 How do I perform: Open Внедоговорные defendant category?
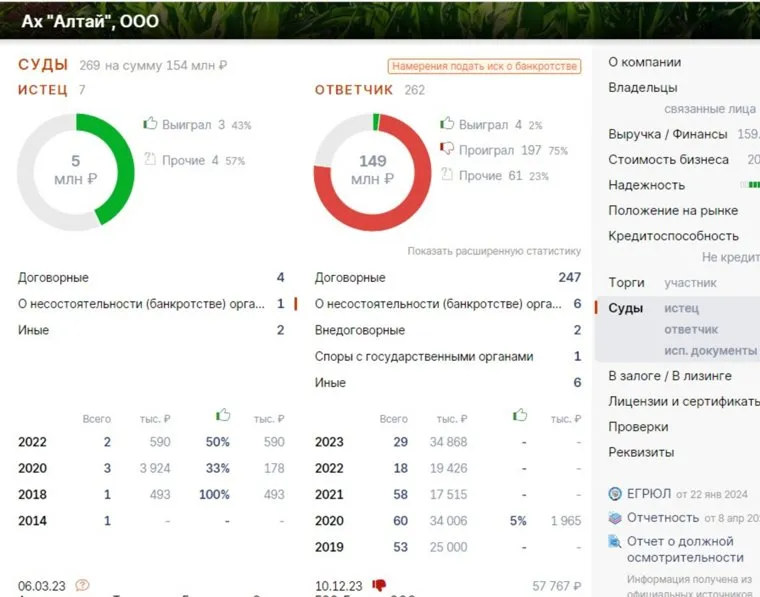360,330
